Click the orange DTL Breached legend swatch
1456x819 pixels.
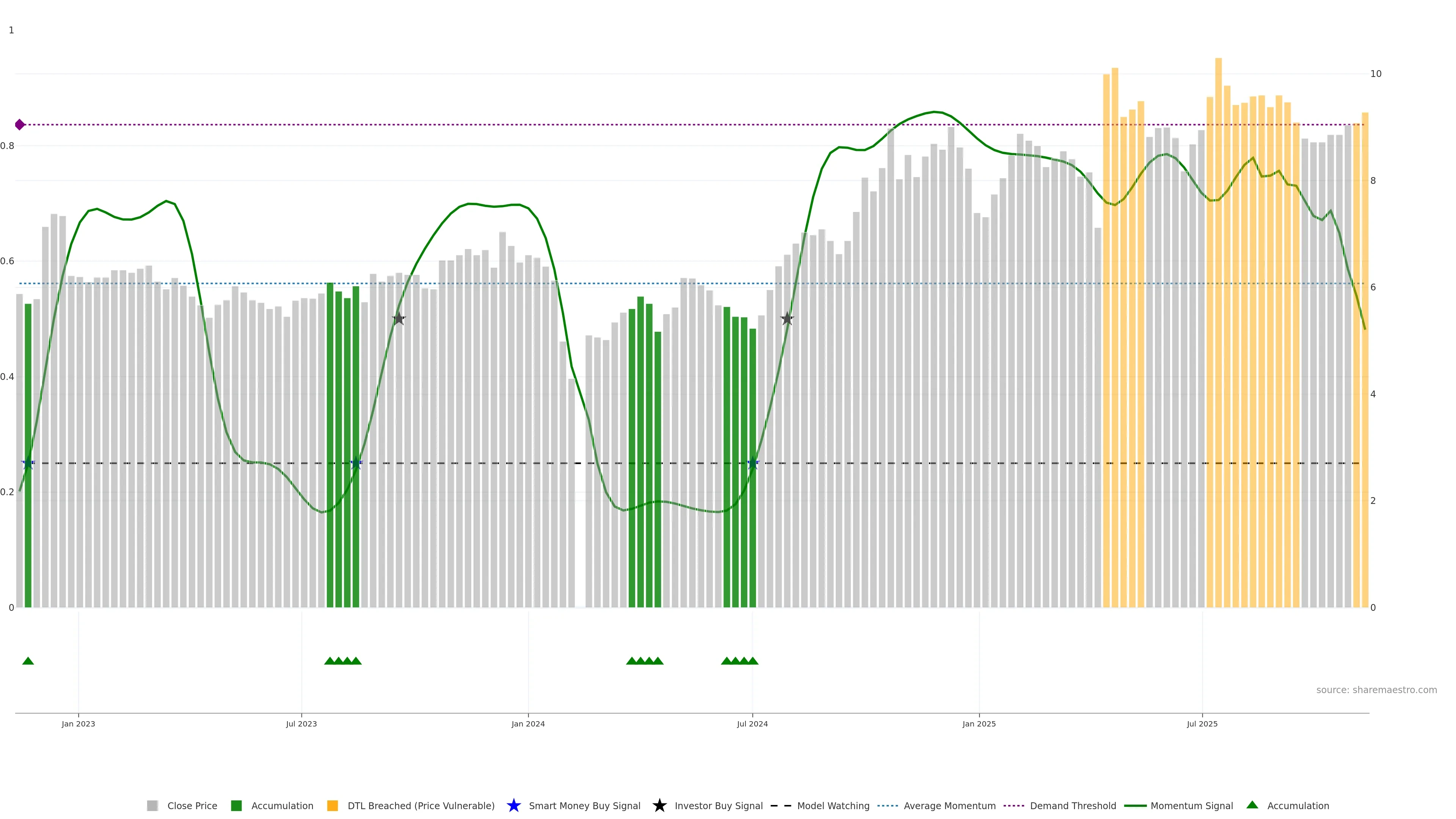click(333, 805)
